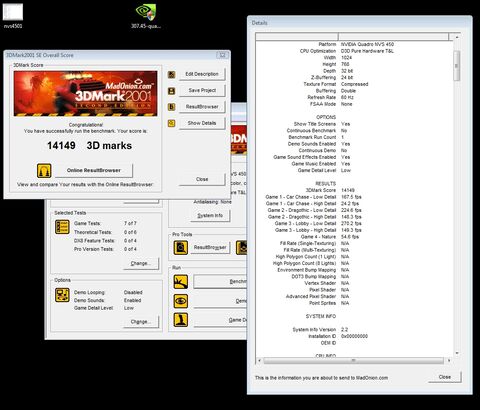Click the second column header in Details list

(394, 37)
